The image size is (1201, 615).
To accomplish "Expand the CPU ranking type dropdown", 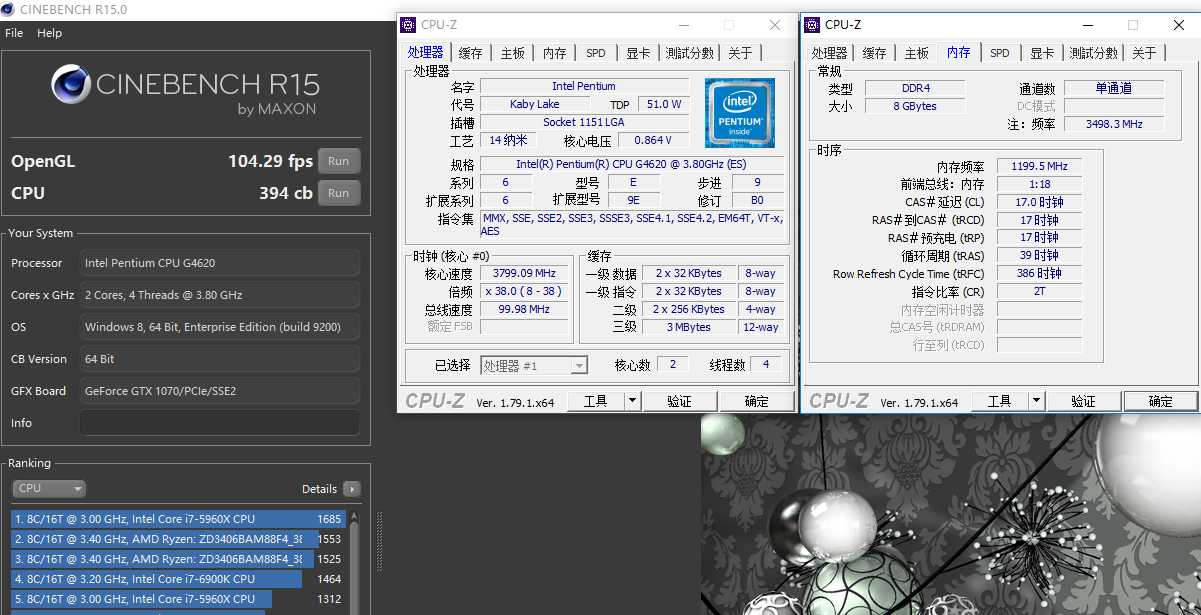I will (x=49, y=489).
